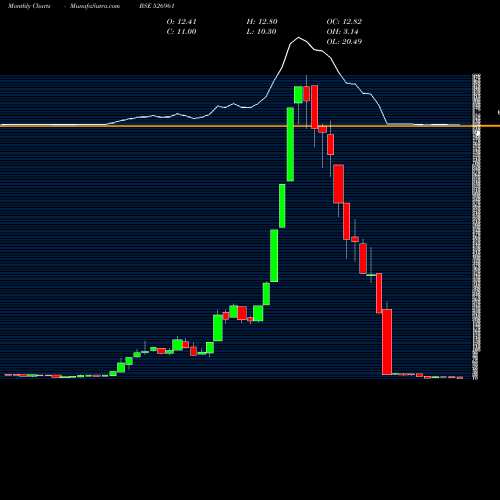The image size is (500, 500).
Task: Click the 'MunafaSutra.com' label
Action: [x=95, y=6]
